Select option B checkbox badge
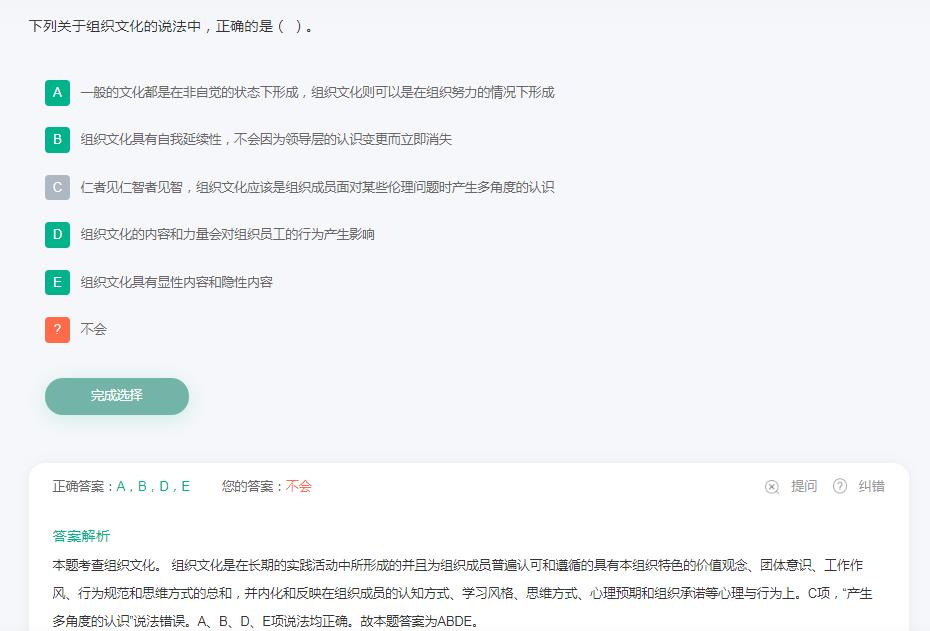The image size is (930, 631). coord(58,140)
